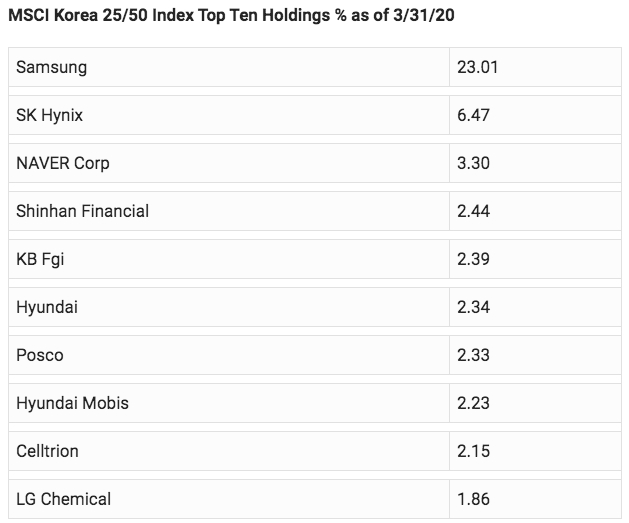Click the 1.86 percentage cell
Viewport: 629px width, 523px height.
473,499
